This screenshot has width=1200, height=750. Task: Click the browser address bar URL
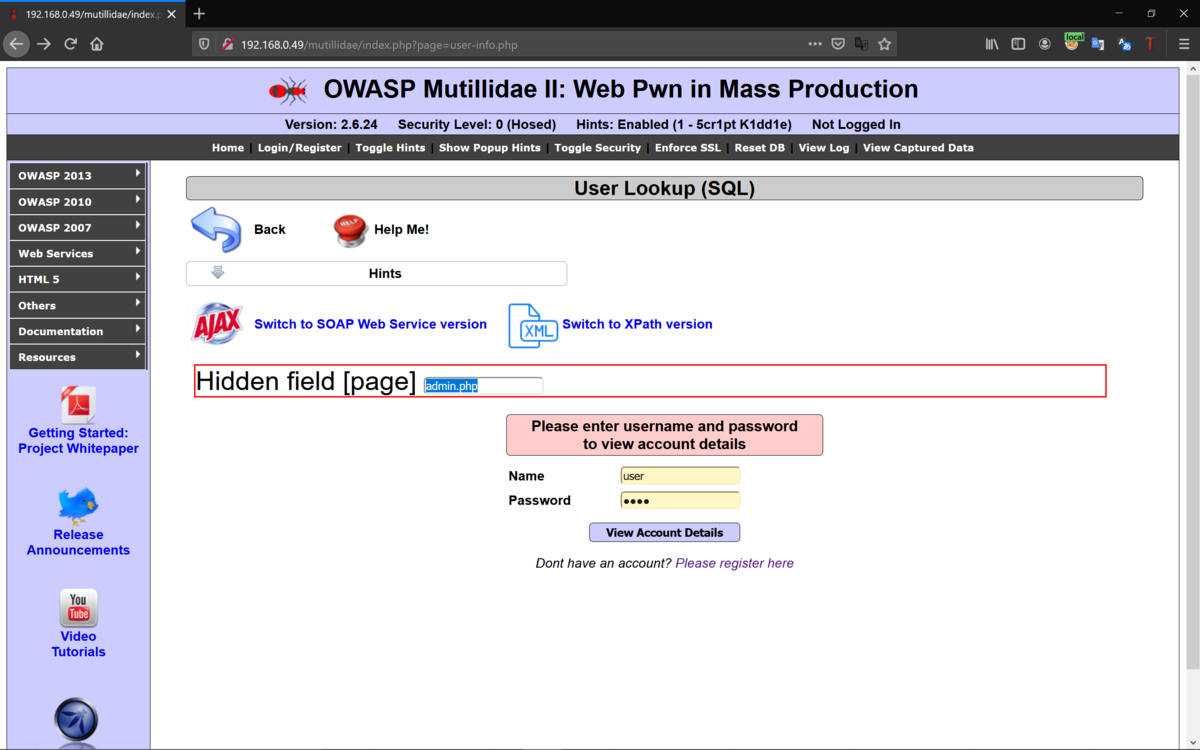click(379, 45)
